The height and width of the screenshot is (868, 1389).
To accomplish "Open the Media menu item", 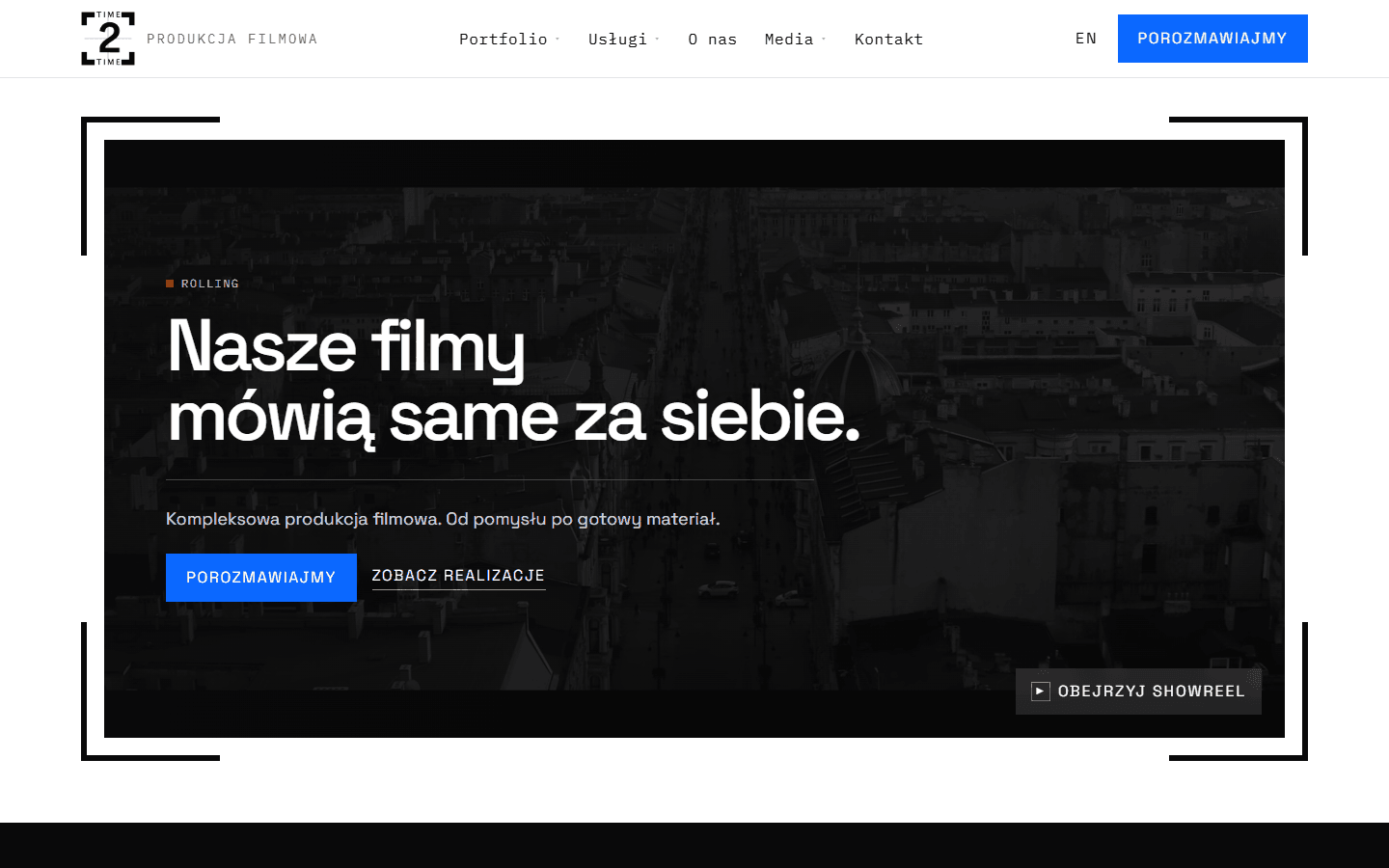I will (x=789, y=39).
